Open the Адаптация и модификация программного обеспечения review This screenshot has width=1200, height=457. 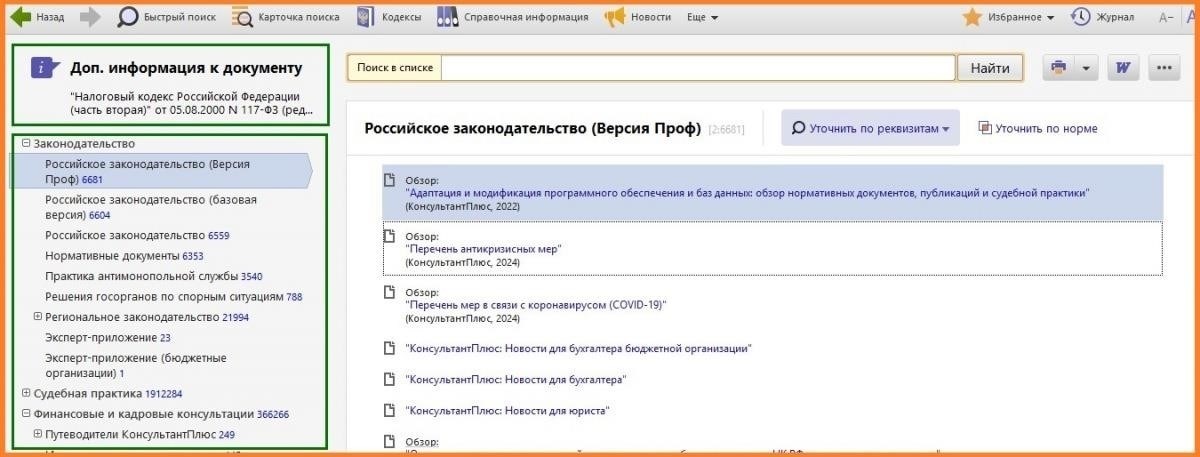pyautogui.click(x=747, y=192)
